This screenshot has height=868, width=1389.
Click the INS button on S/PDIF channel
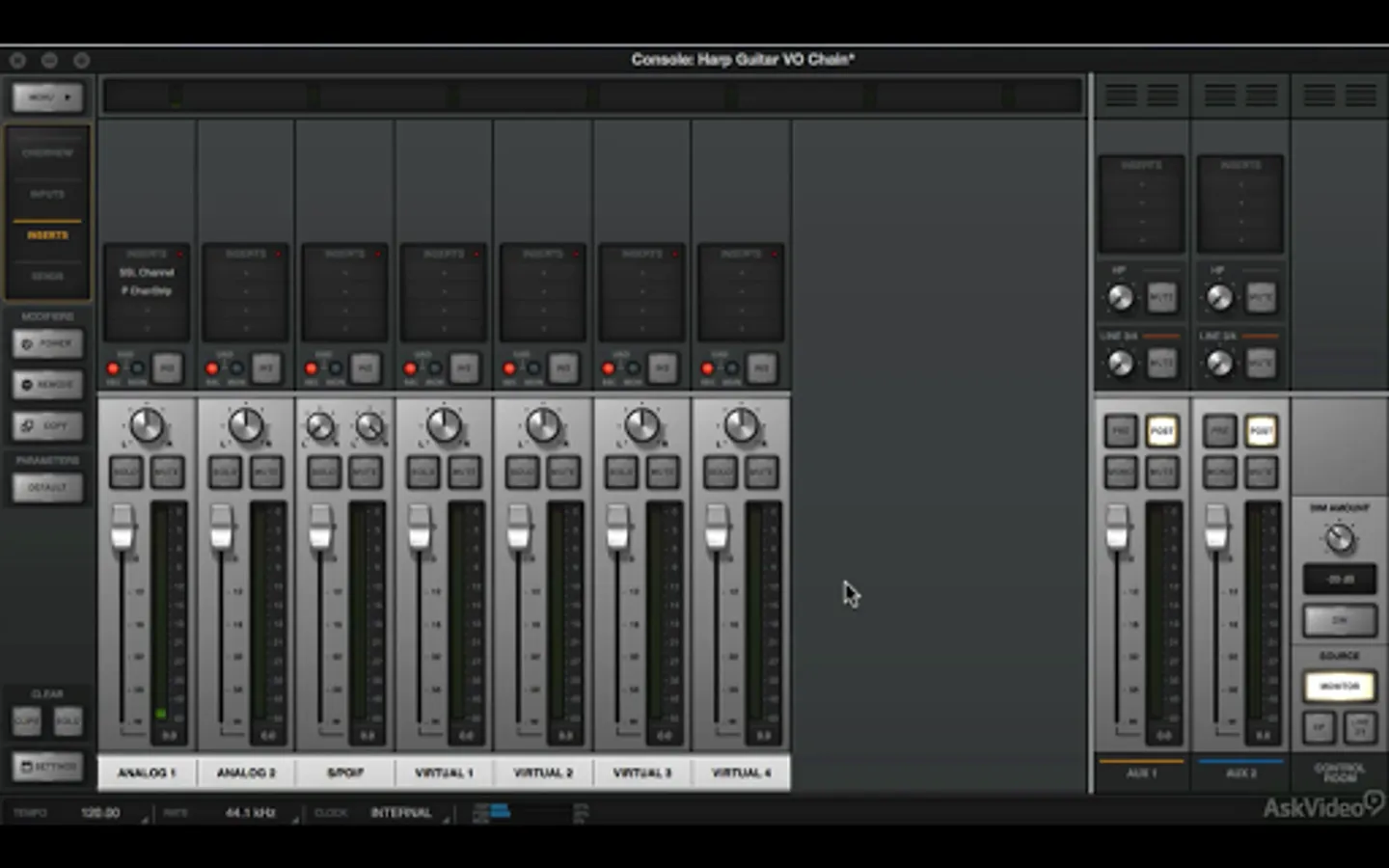[x=366, y=368]
